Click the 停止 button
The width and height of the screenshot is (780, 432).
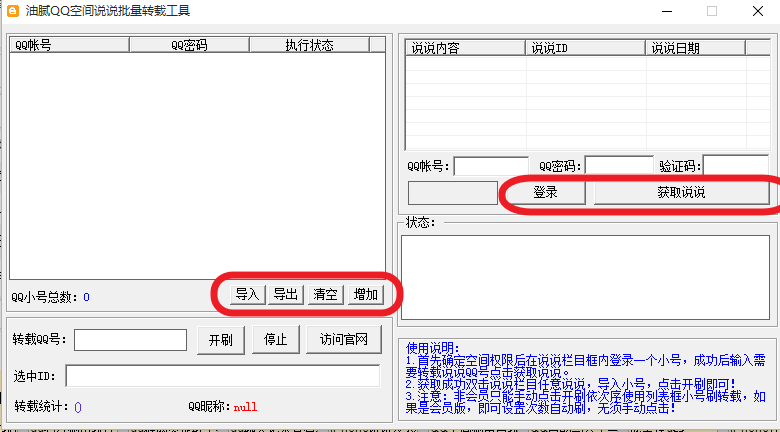pos(276,340)
